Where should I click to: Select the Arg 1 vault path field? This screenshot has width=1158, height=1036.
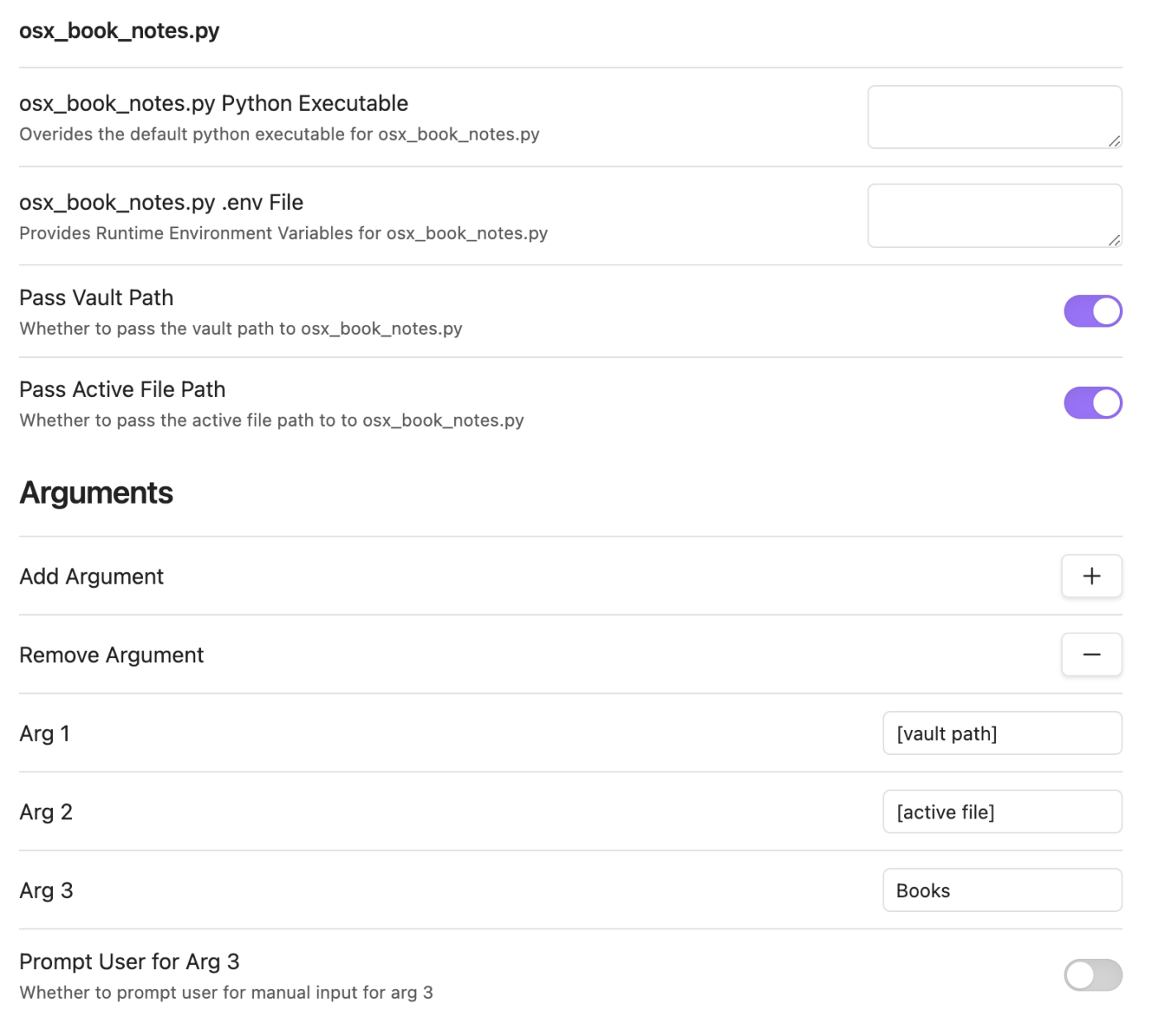tap(1002, 733)
